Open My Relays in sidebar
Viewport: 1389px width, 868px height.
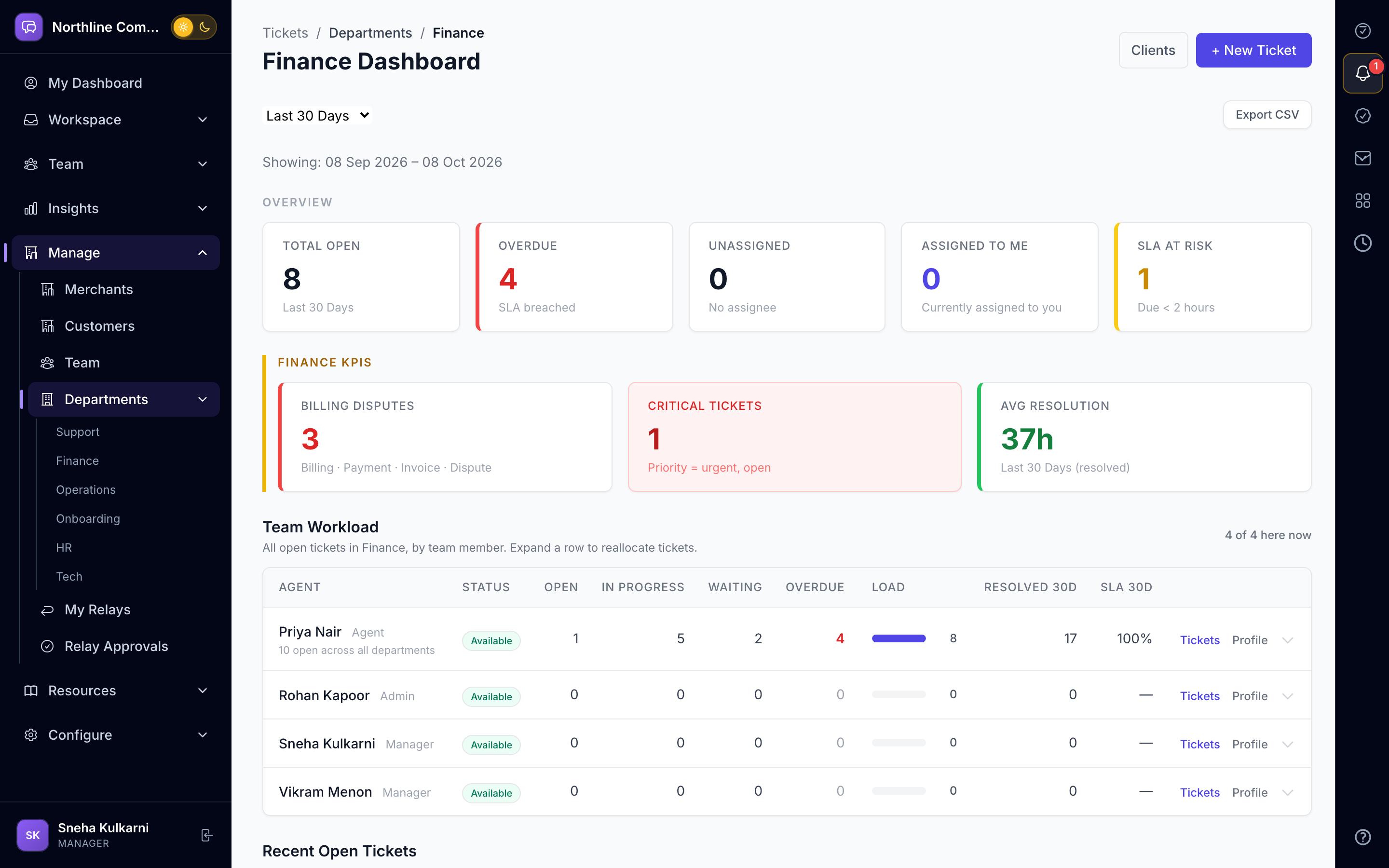point(124,610)
